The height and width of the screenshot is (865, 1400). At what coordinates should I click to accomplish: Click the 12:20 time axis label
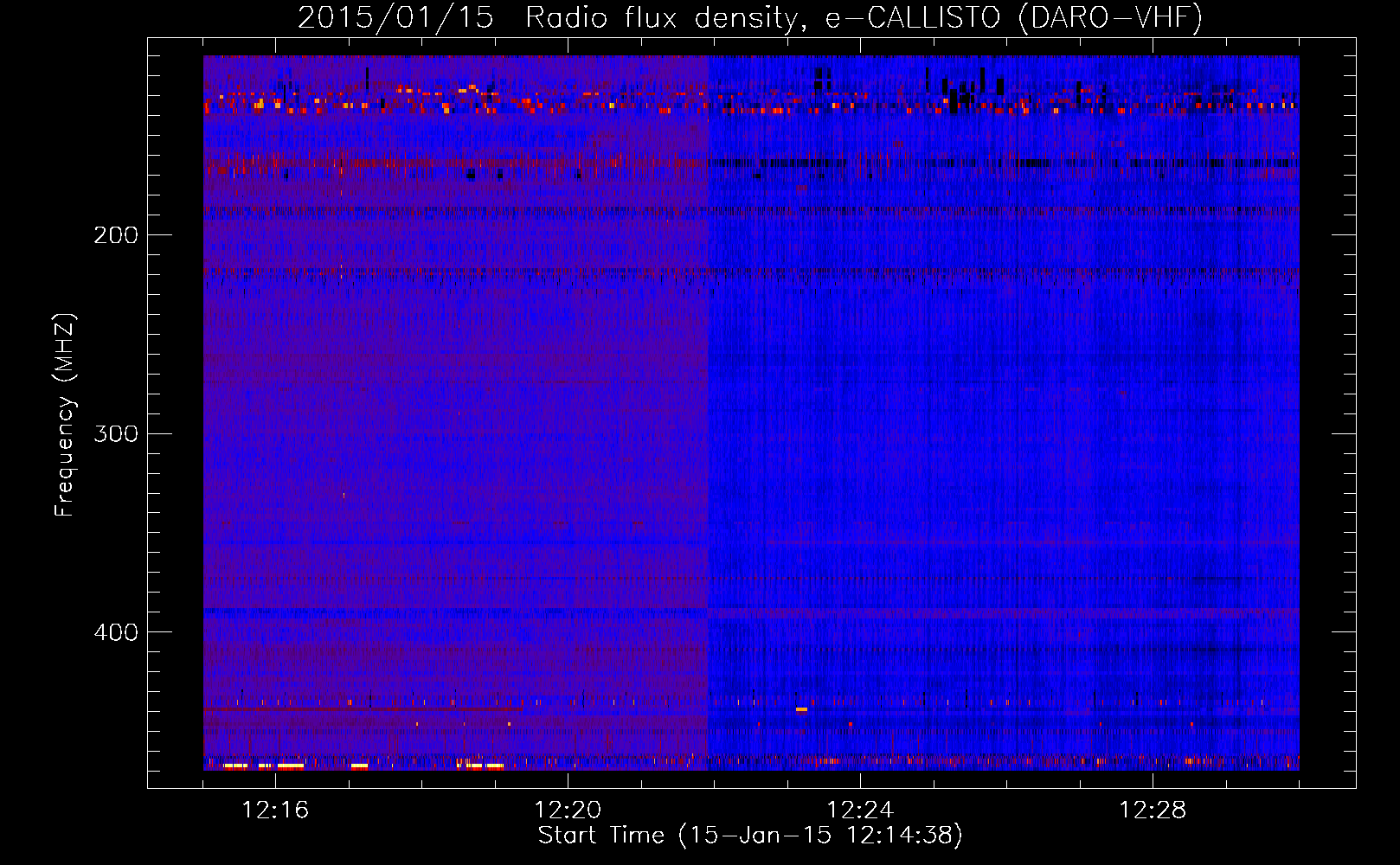[568, 811]
